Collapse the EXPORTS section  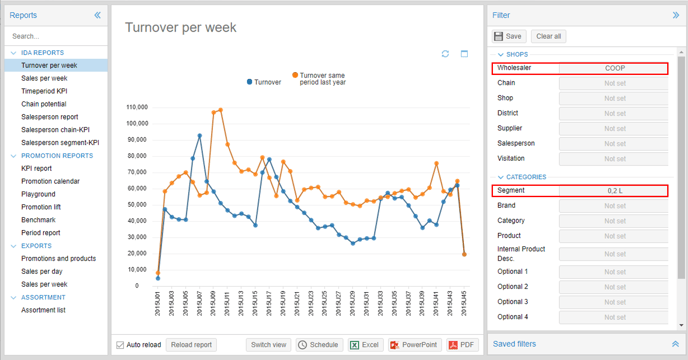[x=14, y=246]
